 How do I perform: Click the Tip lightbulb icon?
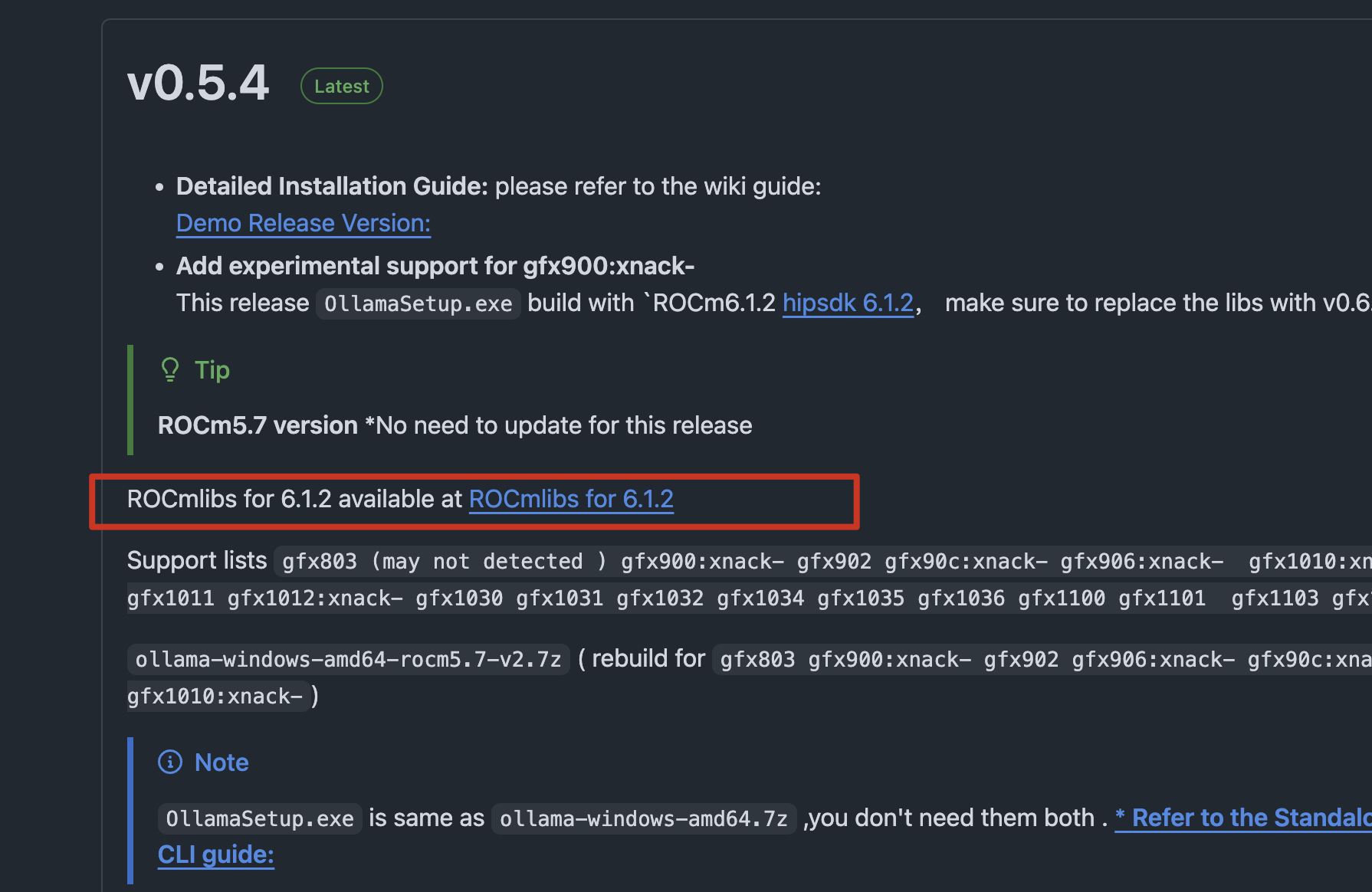point(170,370)
